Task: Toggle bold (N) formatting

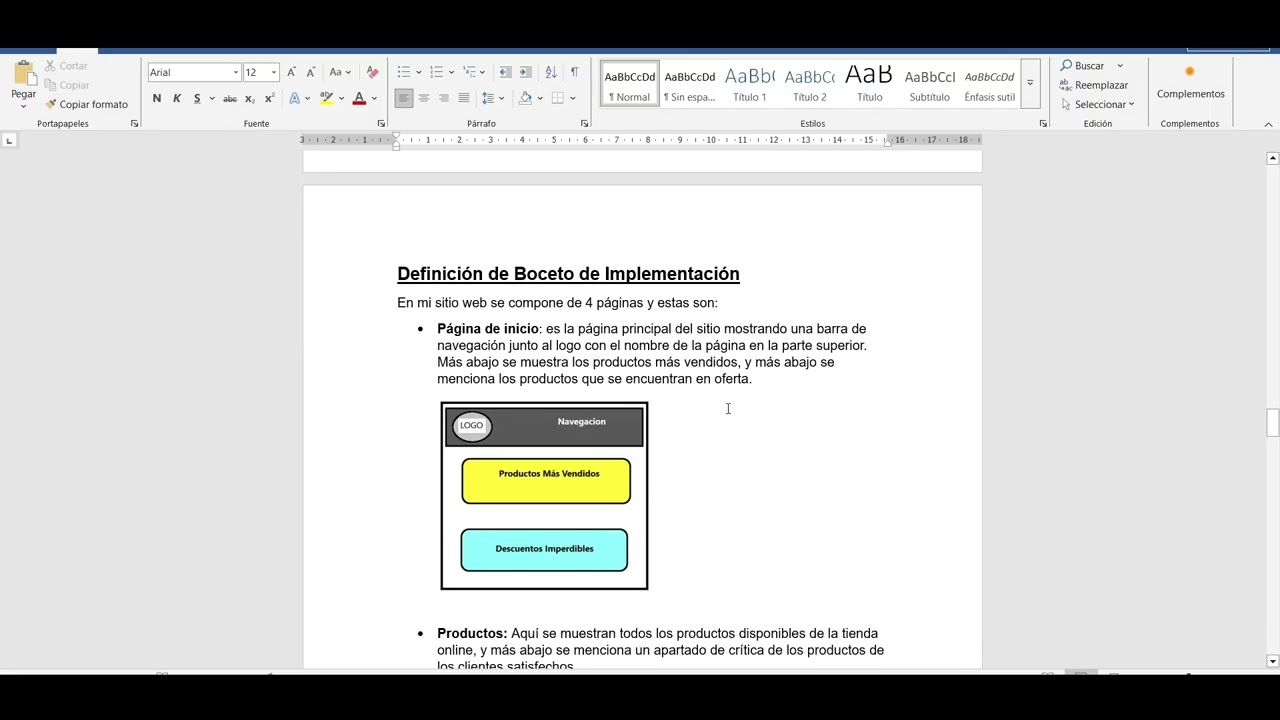Action: pyautogui.click(x=157, y=98)
